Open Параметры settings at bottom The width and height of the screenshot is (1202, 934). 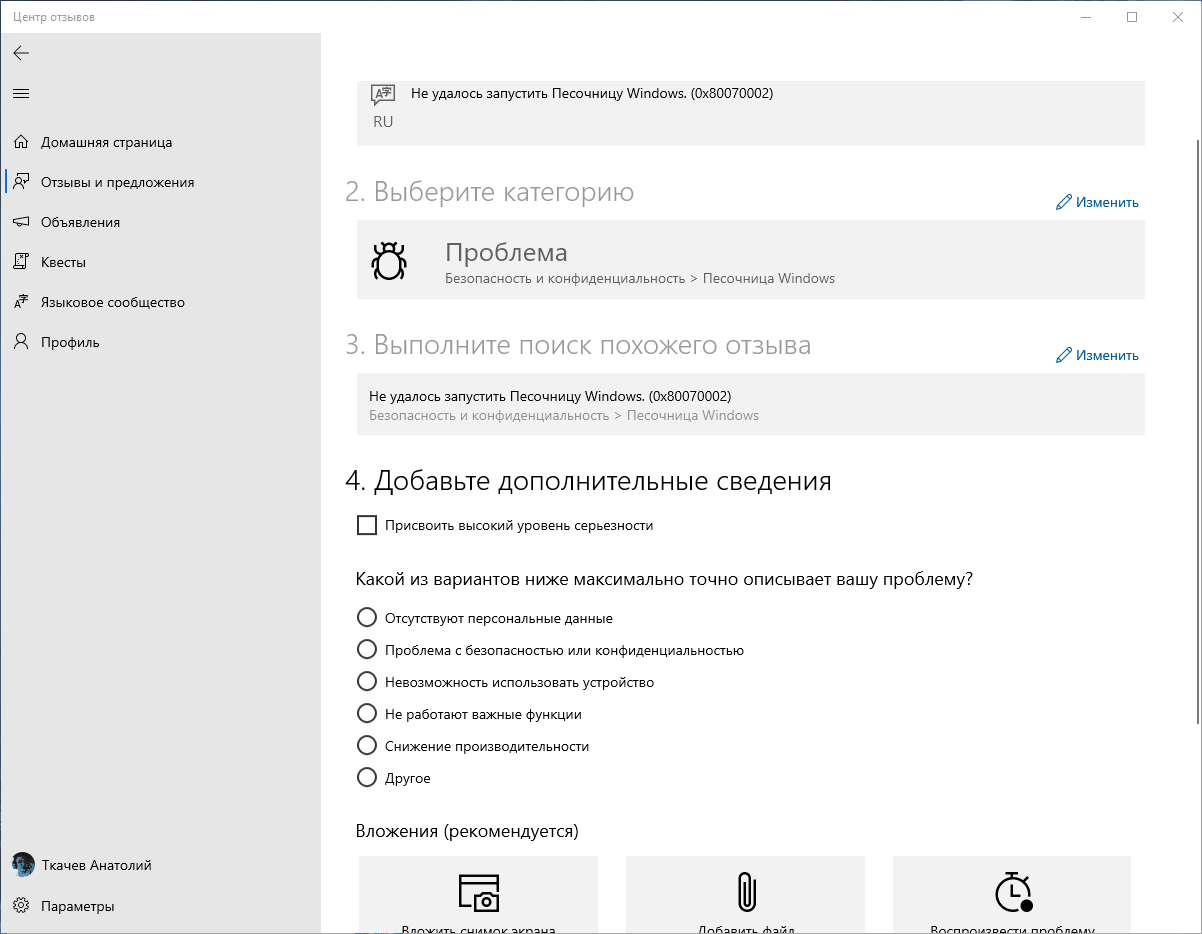pyautogui.click(x=160, y=906)
